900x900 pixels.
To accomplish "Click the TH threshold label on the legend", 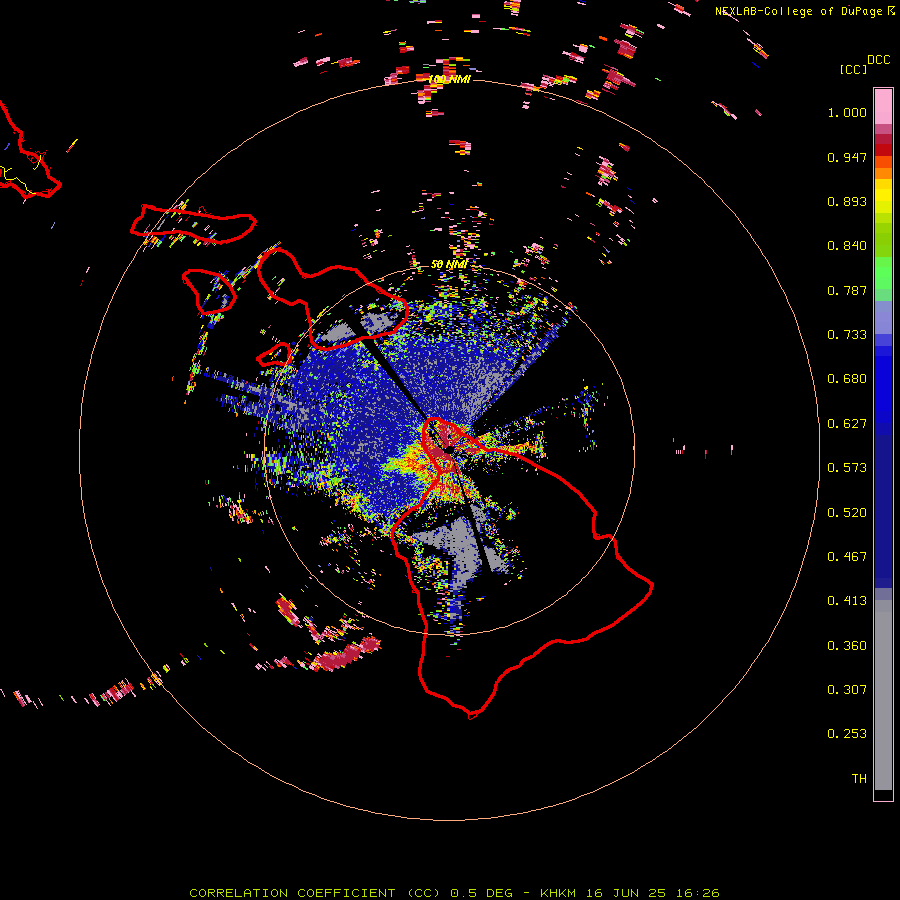I will coord(859,779).
